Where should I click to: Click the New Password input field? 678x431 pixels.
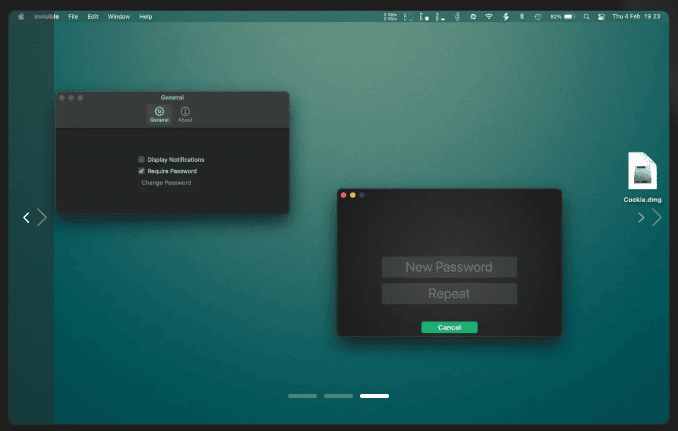pyautogui.click(x=449, y=267)
